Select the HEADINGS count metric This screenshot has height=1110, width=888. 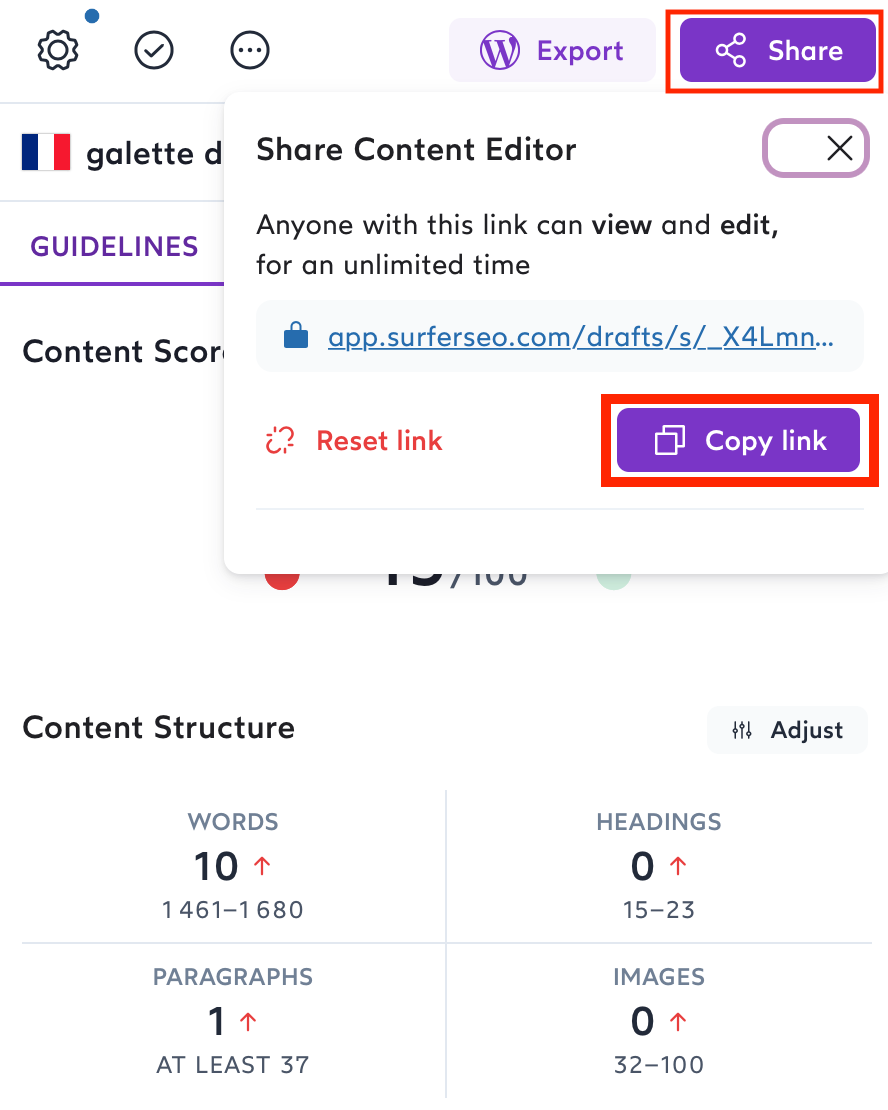point(659,865)
